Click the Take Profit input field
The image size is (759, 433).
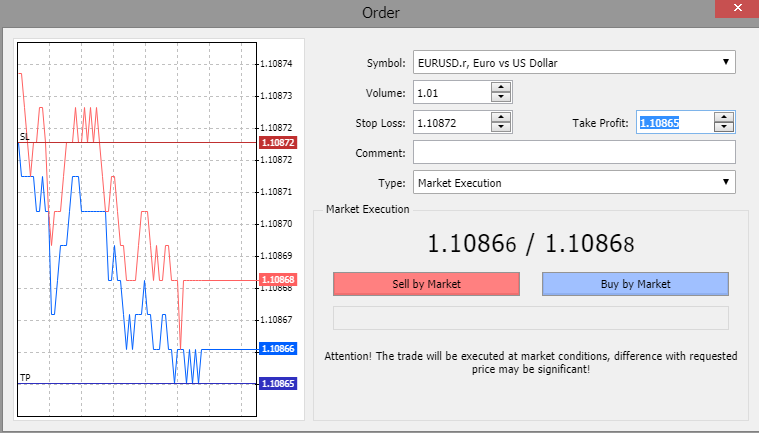[675, 122]
